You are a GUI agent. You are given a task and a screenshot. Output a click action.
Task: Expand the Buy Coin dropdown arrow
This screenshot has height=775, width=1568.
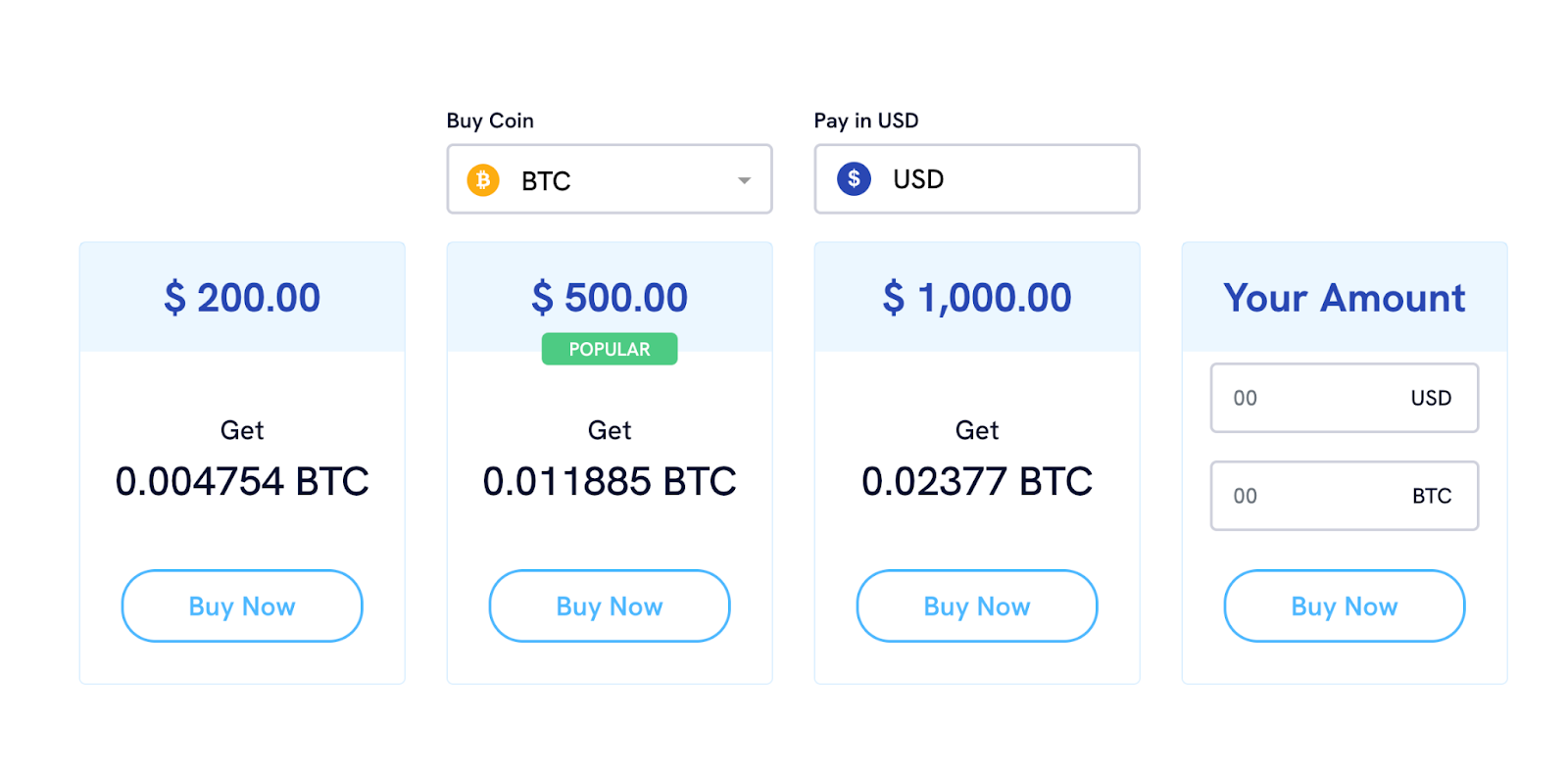[x=744, y=180]
